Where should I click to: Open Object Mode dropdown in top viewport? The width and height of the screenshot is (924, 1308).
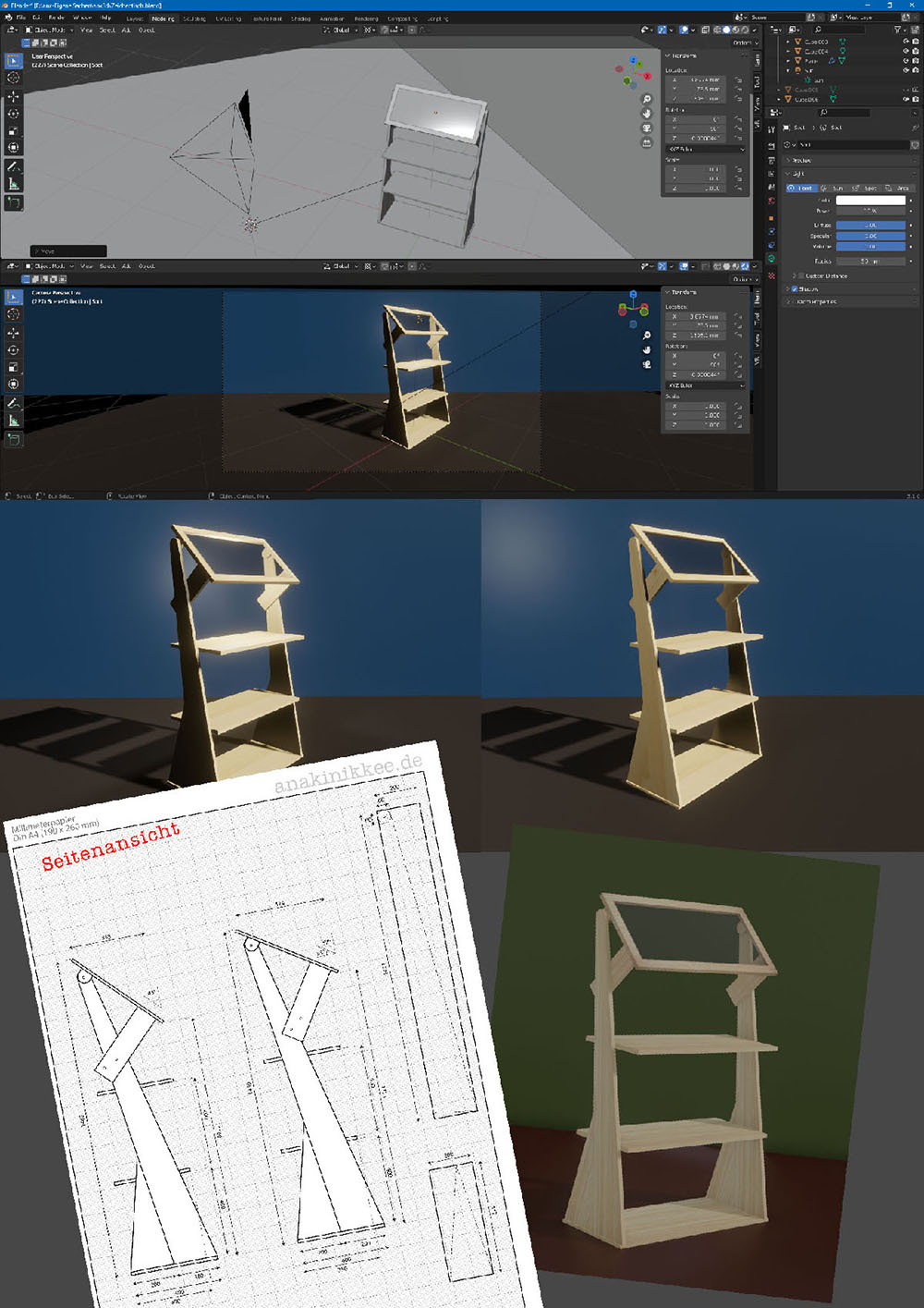[48, 31]
